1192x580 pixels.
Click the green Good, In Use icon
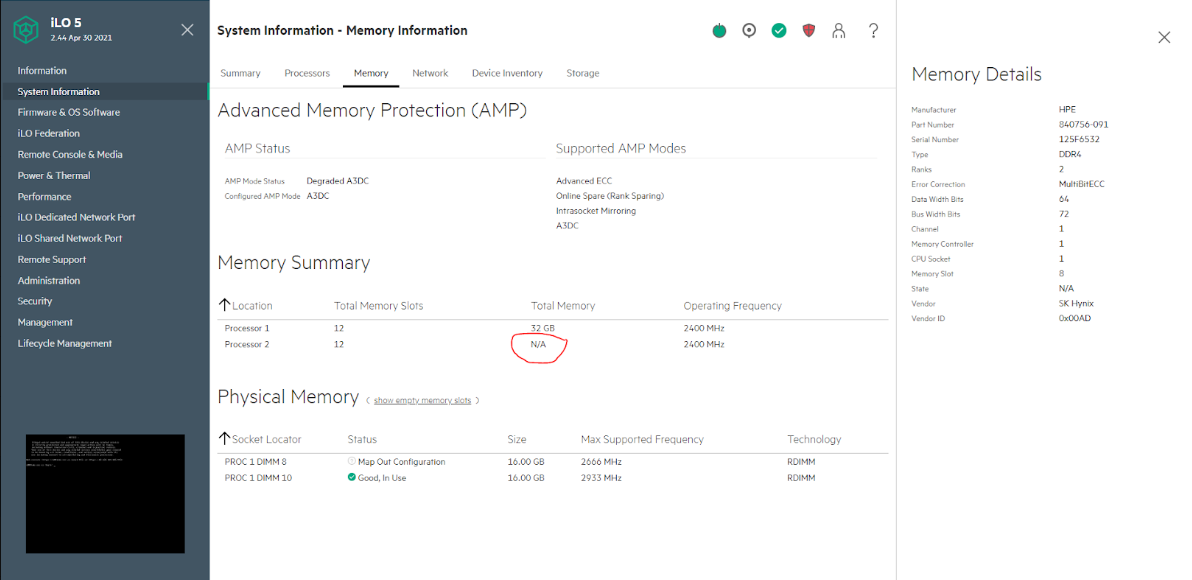351,477
